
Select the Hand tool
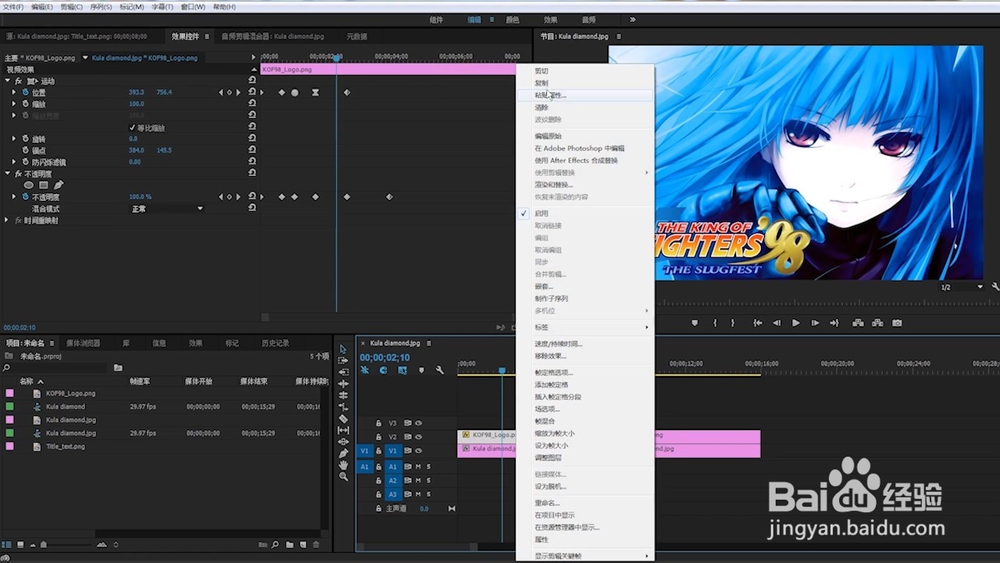tap(343, 465)
